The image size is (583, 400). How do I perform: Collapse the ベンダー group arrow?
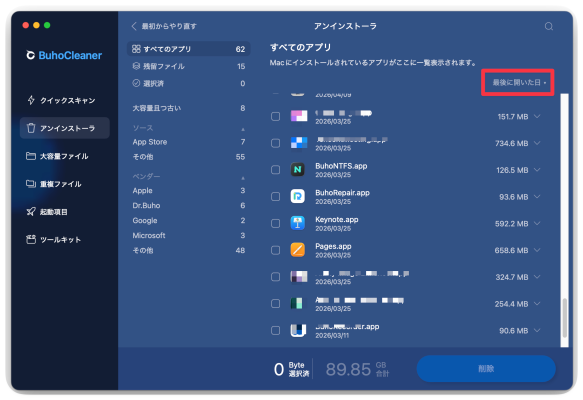tap(243, 178)
